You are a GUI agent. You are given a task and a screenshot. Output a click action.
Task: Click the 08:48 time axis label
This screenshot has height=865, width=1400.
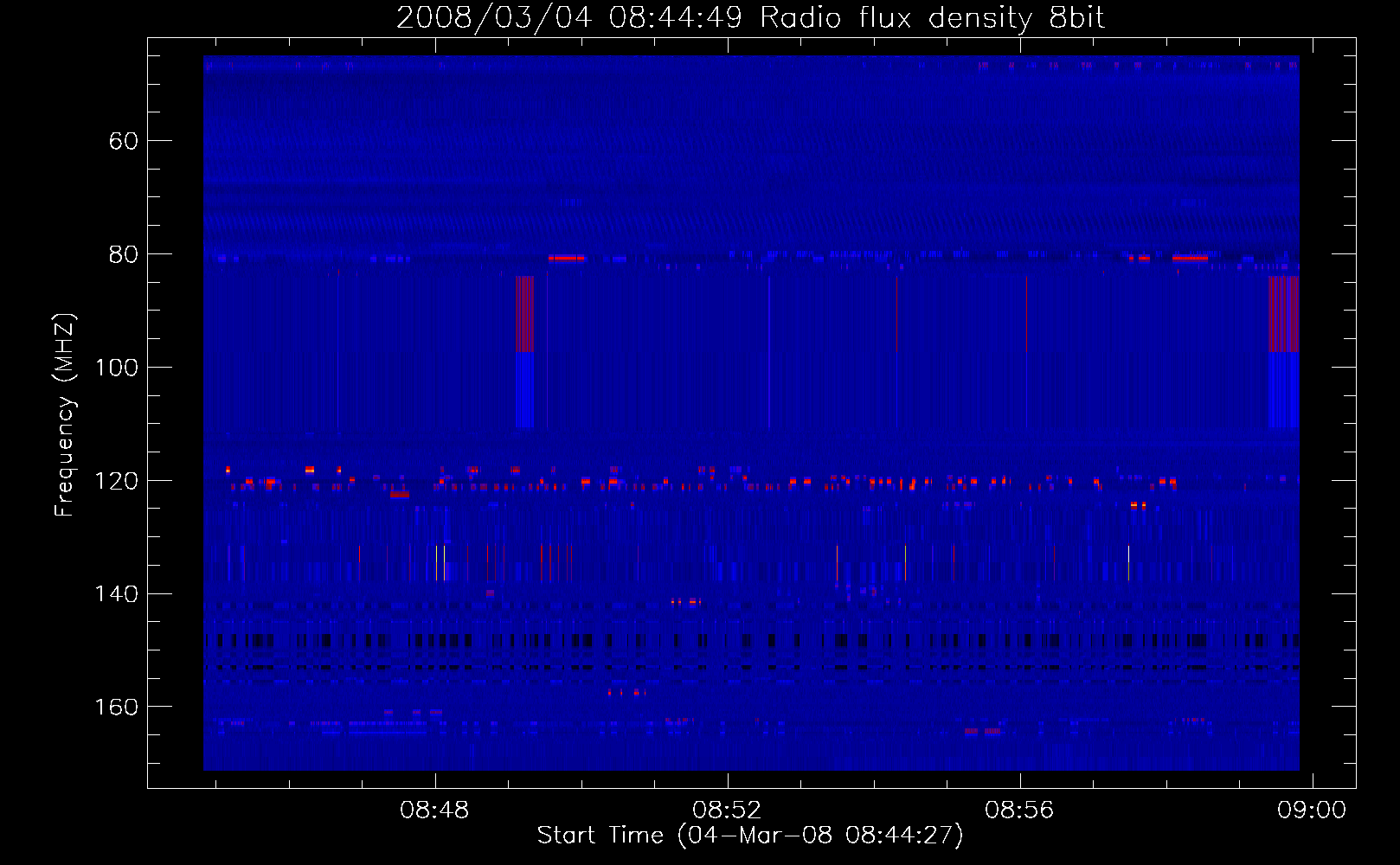pyautogui.click(x=434, y=810)
